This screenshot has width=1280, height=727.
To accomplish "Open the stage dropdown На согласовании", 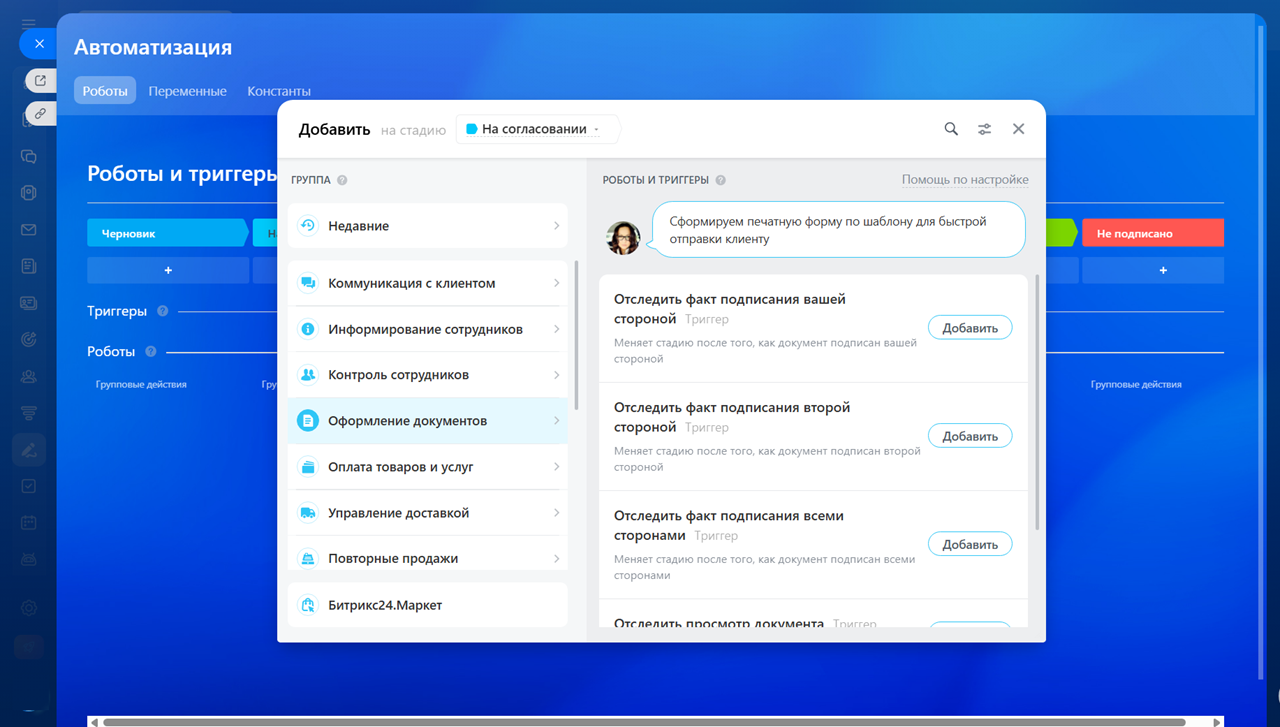I will [537, 129].
